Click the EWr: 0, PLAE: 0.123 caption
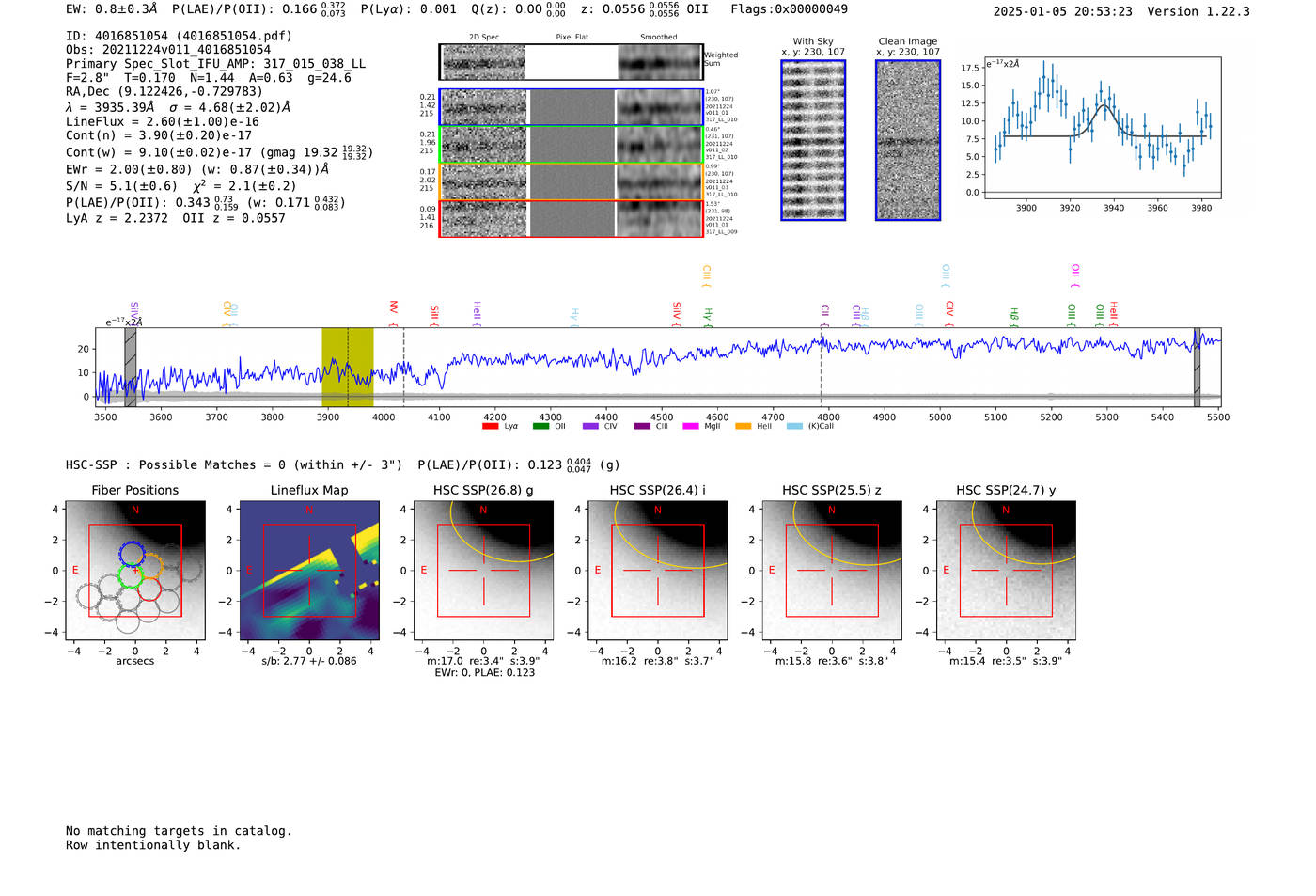The height and width of the screenshot is (896, 1316). pos(484,672)
